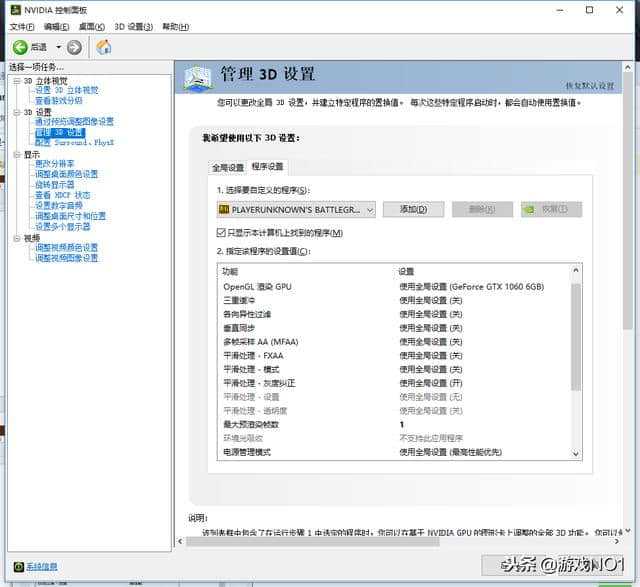640x587 pixels.
Task: Click settings list scroll-down arrow
Action: (x=576, y=454)
